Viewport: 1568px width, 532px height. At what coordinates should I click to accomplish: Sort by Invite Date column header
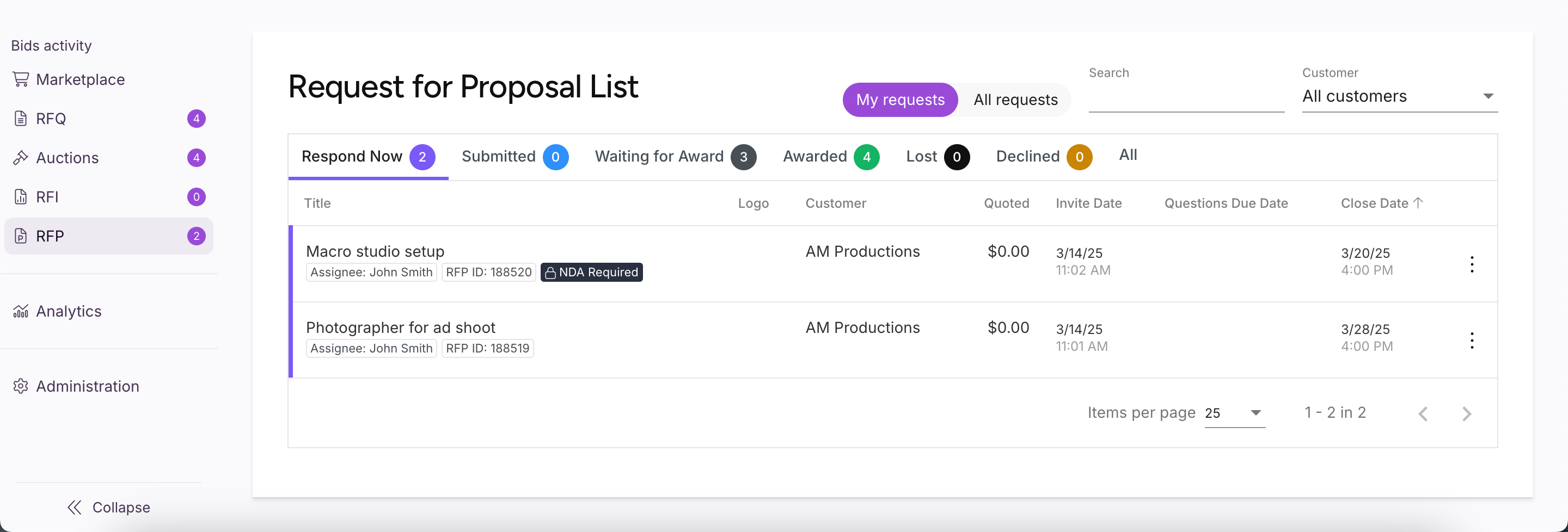click(x=1088, y=203)
